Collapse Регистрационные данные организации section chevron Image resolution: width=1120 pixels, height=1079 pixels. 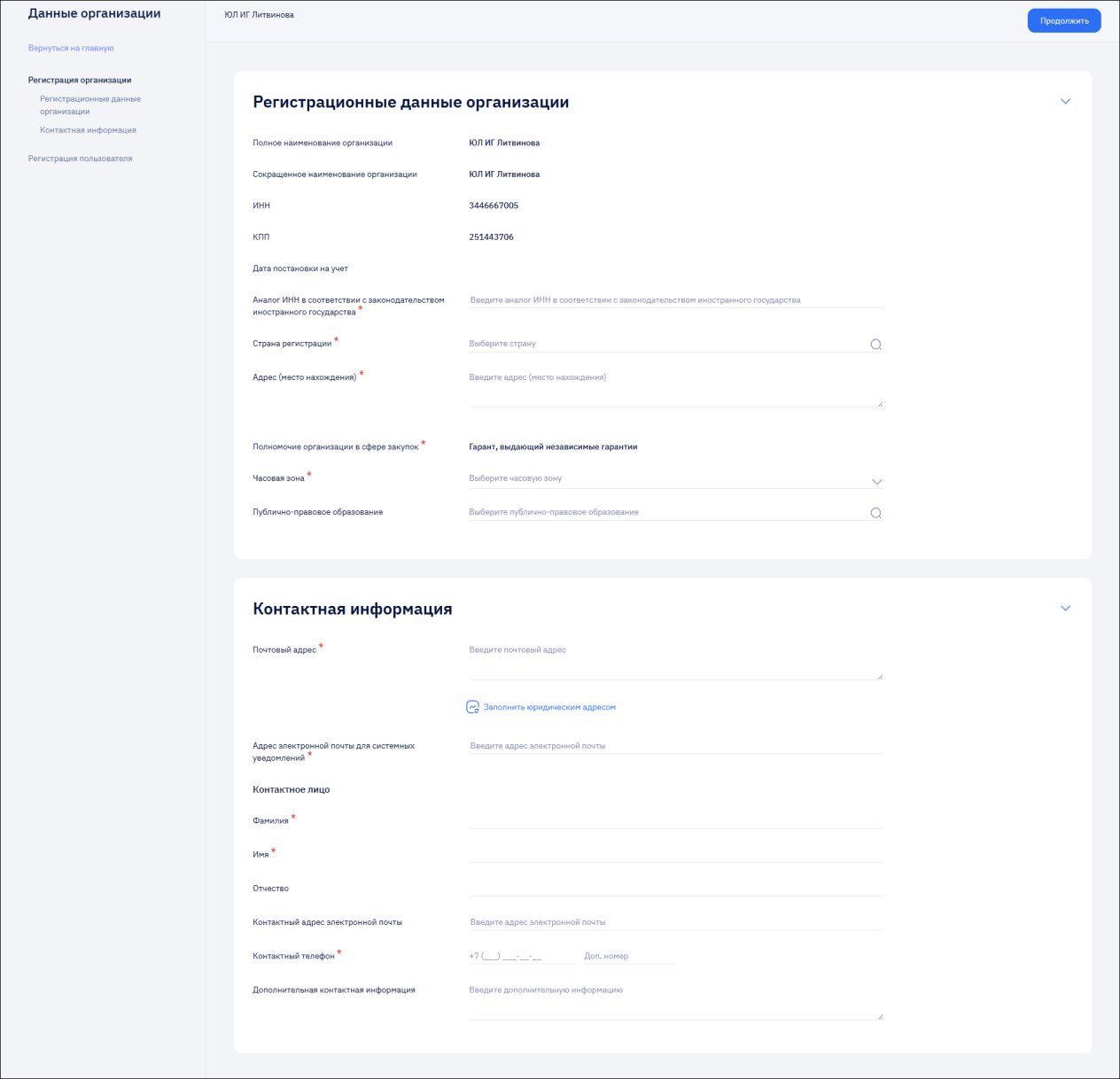[1065, 102]
